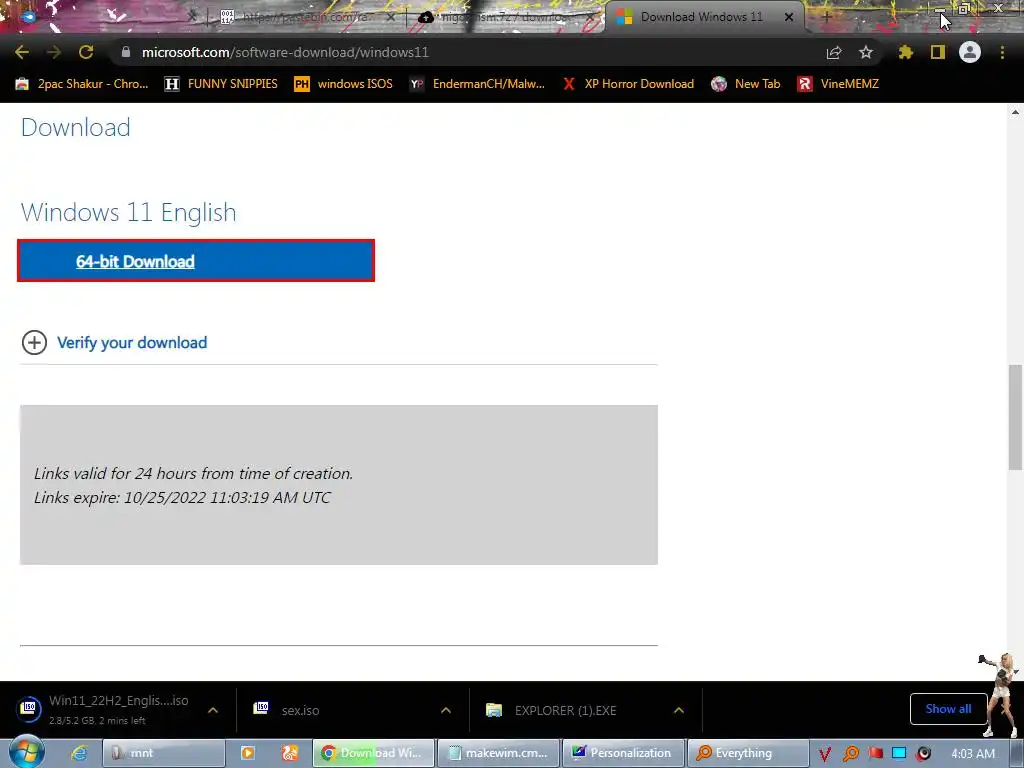Viewport: 1024px width, 768px height.
Task: Open the VineMEMZ bookmark
Action: (838, 84)
